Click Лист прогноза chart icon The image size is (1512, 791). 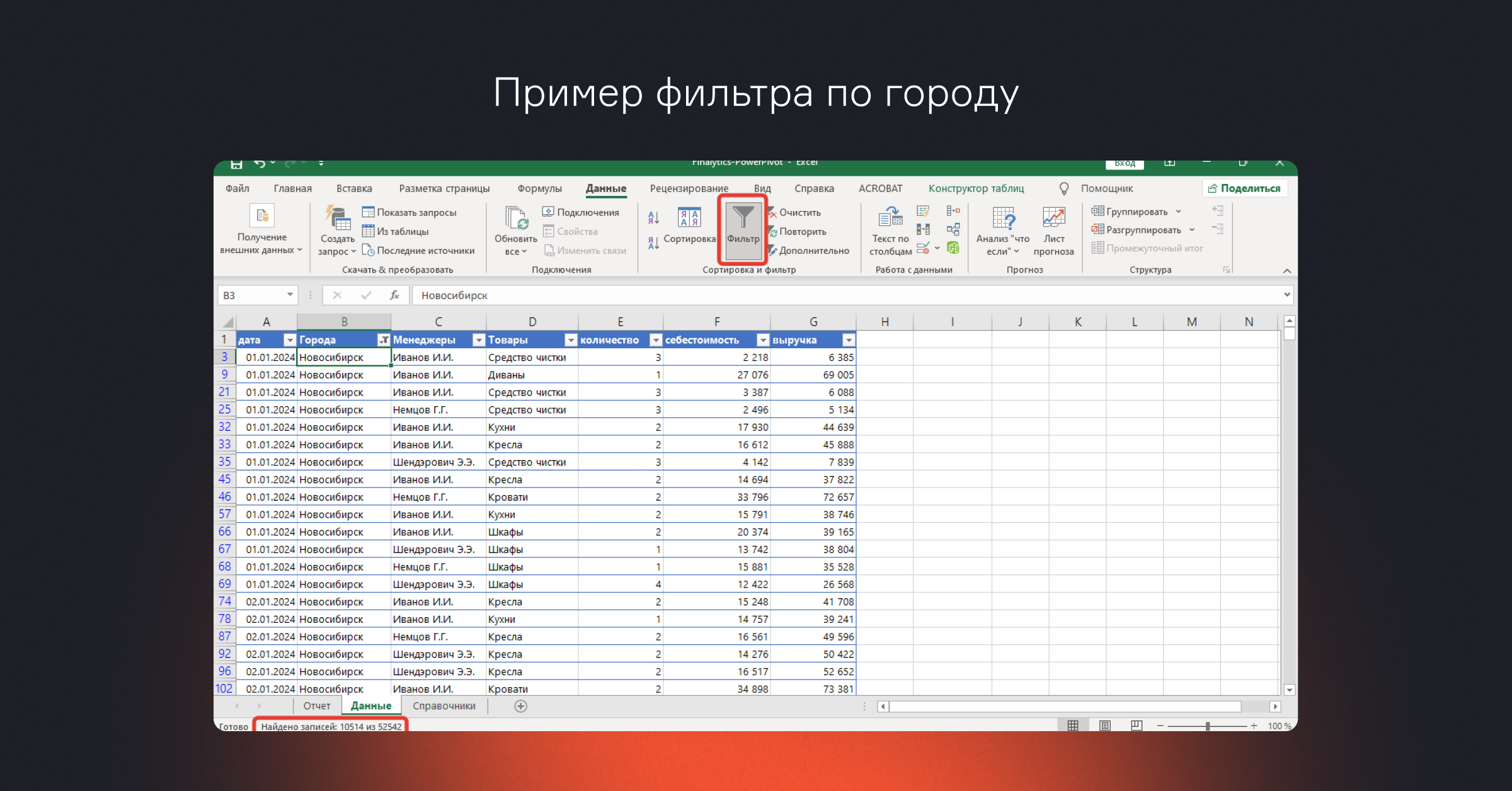point(1053,218)
